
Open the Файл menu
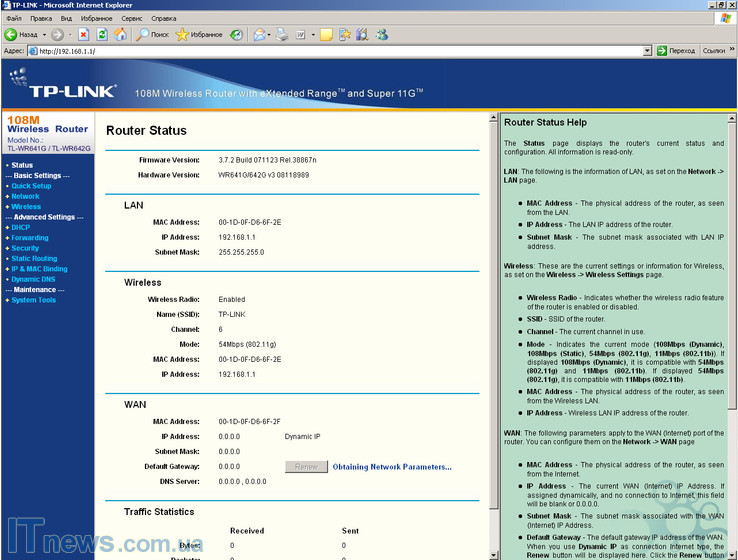pyautogui.click(x=13, y=18)
